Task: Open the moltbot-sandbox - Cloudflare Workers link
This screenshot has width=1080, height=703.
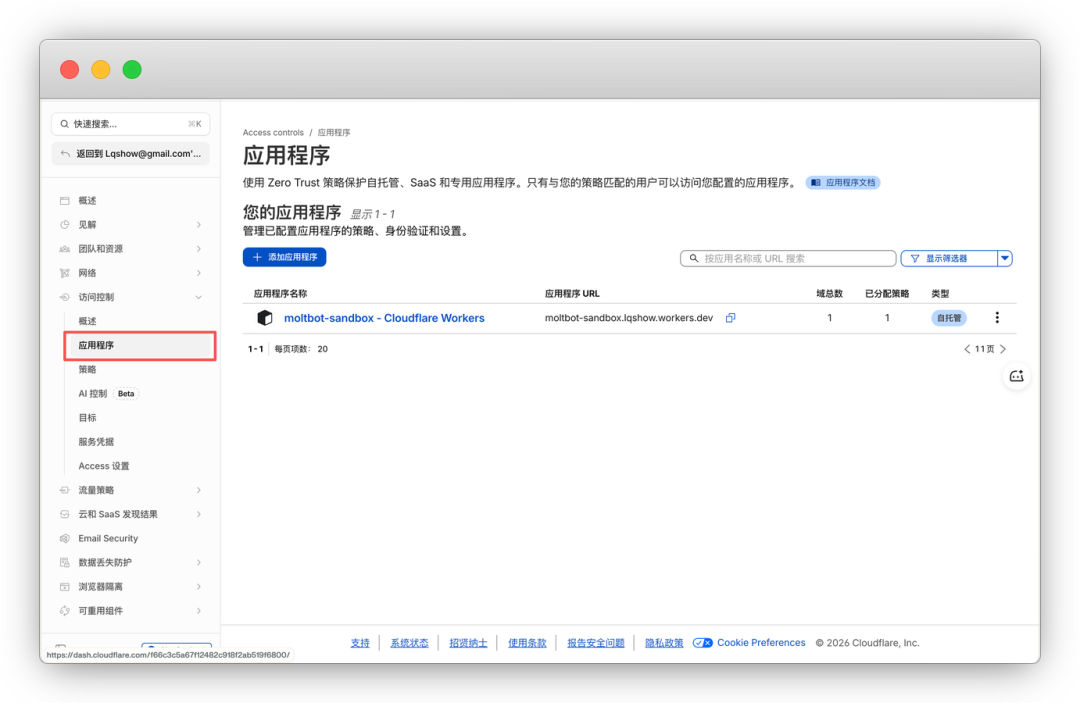Action: [384, 317]
